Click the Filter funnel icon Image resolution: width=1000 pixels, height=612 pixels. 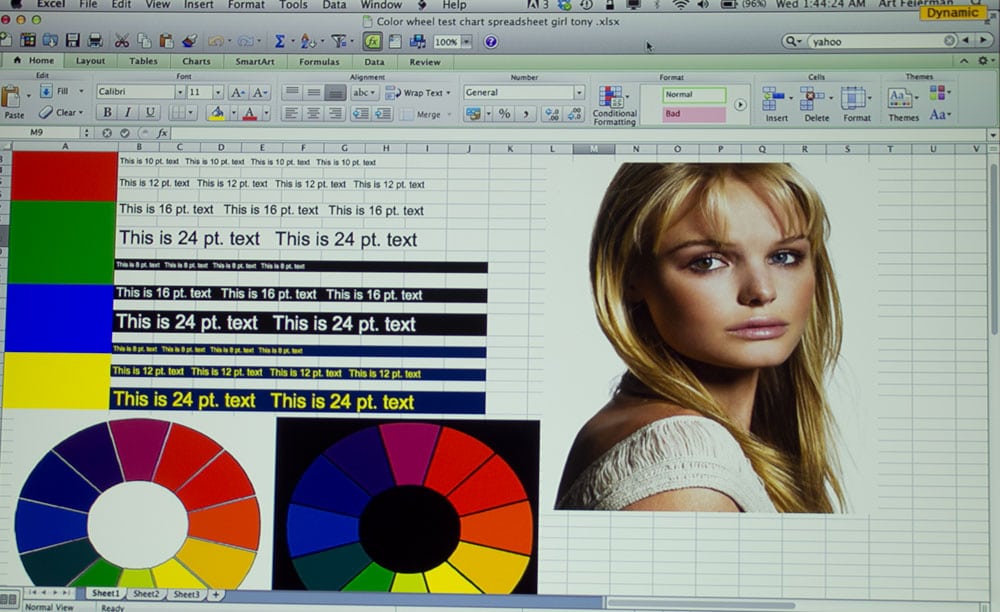click(339, 41)
